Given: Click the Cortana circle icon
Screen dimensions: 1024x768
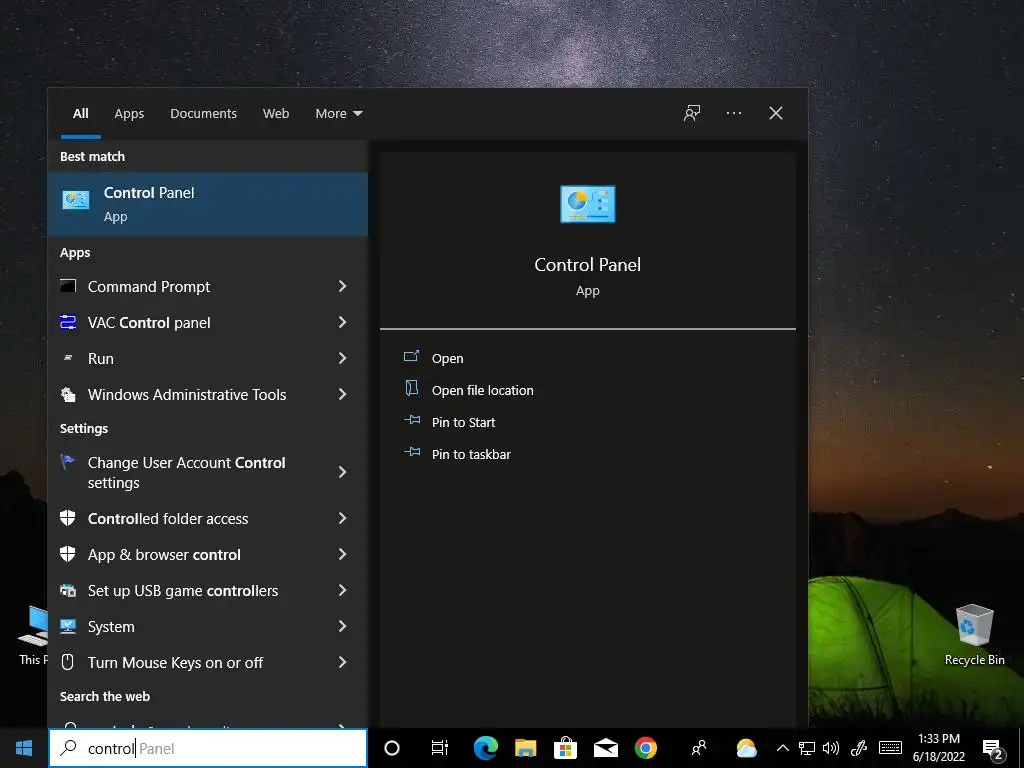Looking at the screenshot, I should tap(392, 748).
